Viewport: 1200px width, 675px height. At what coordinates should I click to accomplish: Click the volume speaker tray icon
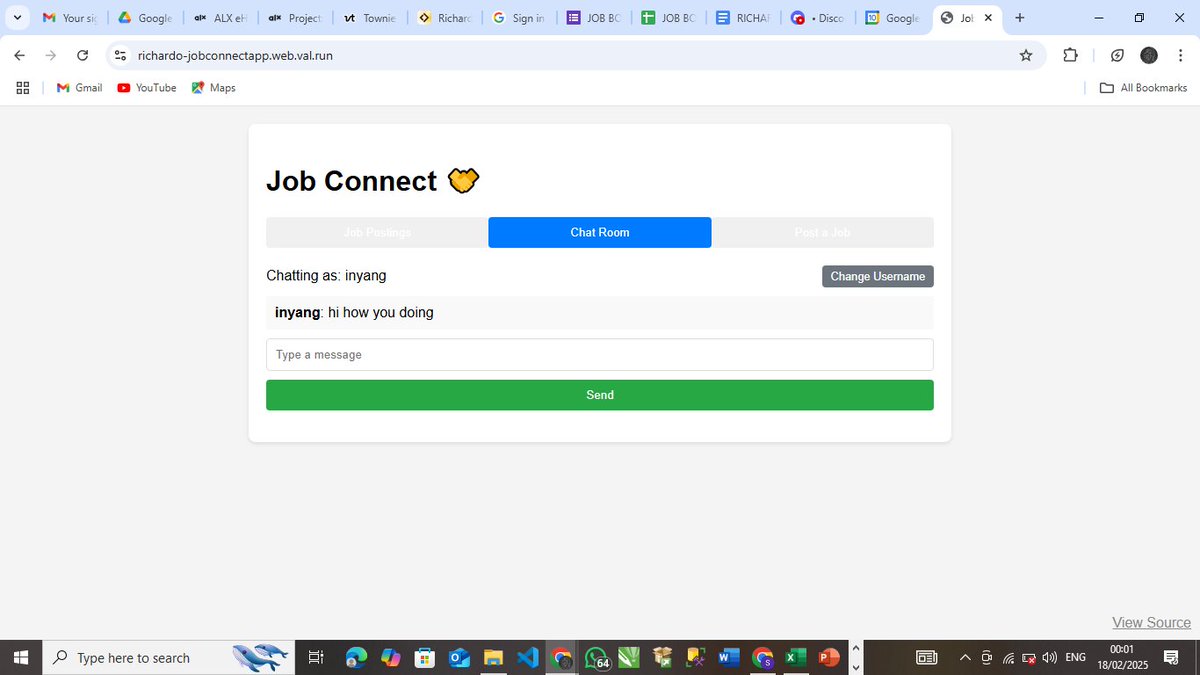pos(1050,657)
